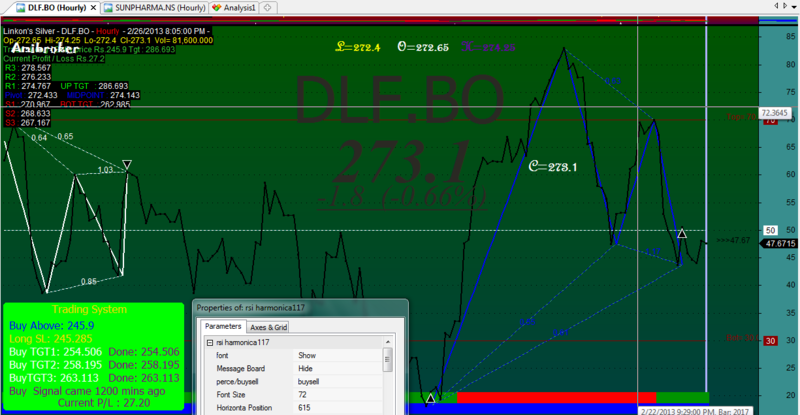Click the R2 : 276.233 resistance label
Image resolution: width=800 pixels, height=415 pixels.
coord(28,77)
